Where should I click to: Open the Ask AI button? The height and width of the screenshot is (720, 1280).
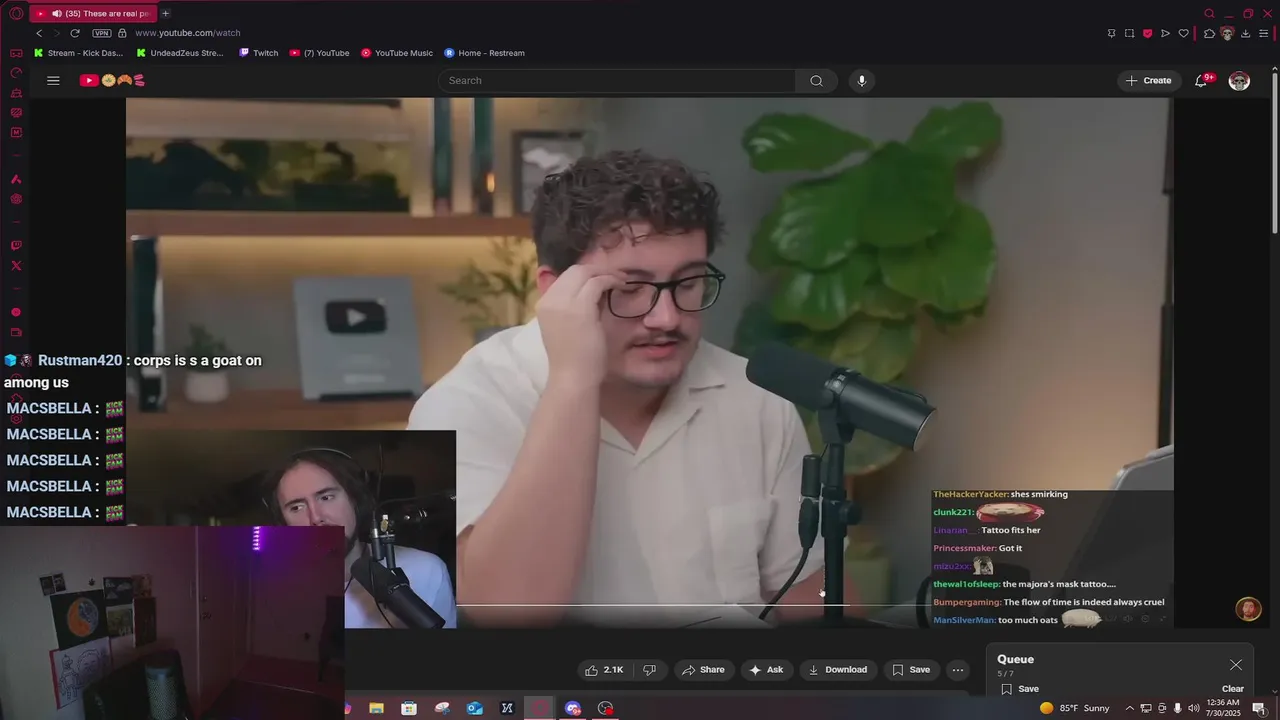(766, 670)
